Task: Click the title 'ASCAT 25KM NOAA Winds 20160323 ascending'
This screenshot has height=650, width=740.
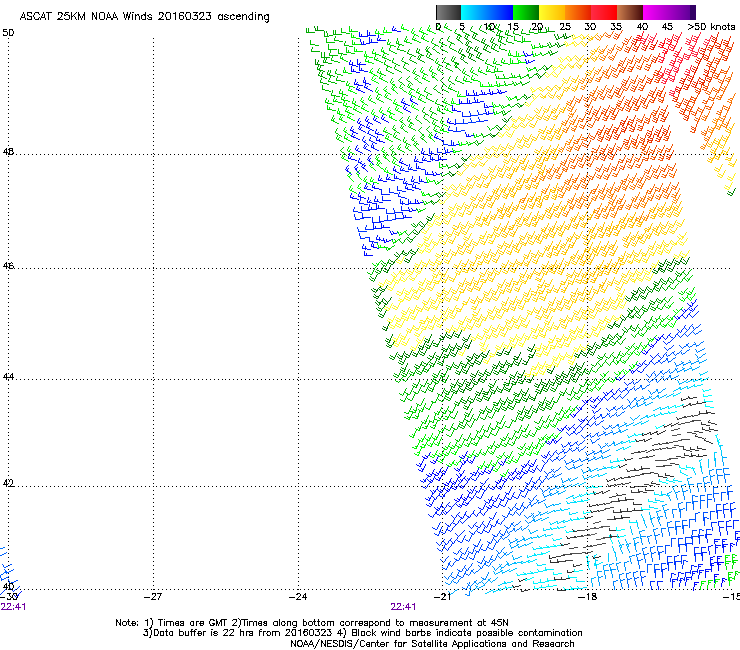Action: coord(144,17)
